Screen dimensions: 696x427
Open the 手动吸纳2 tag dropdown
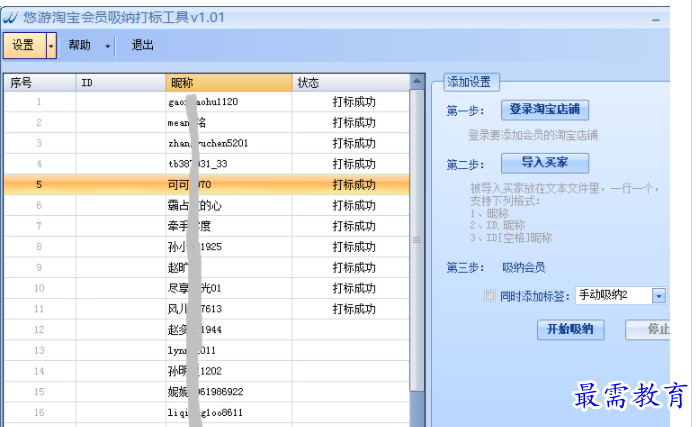click(x=659, y=296)
